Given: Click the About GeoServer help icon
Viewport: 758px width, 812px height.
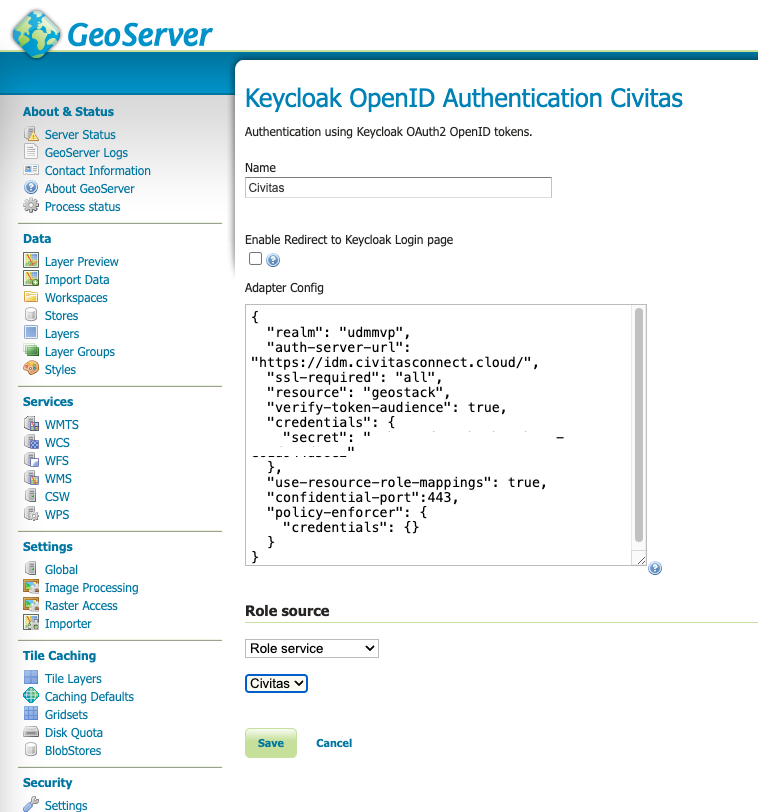Looking at the screenshot, I should pyautogui.click(x=31, y=187).
